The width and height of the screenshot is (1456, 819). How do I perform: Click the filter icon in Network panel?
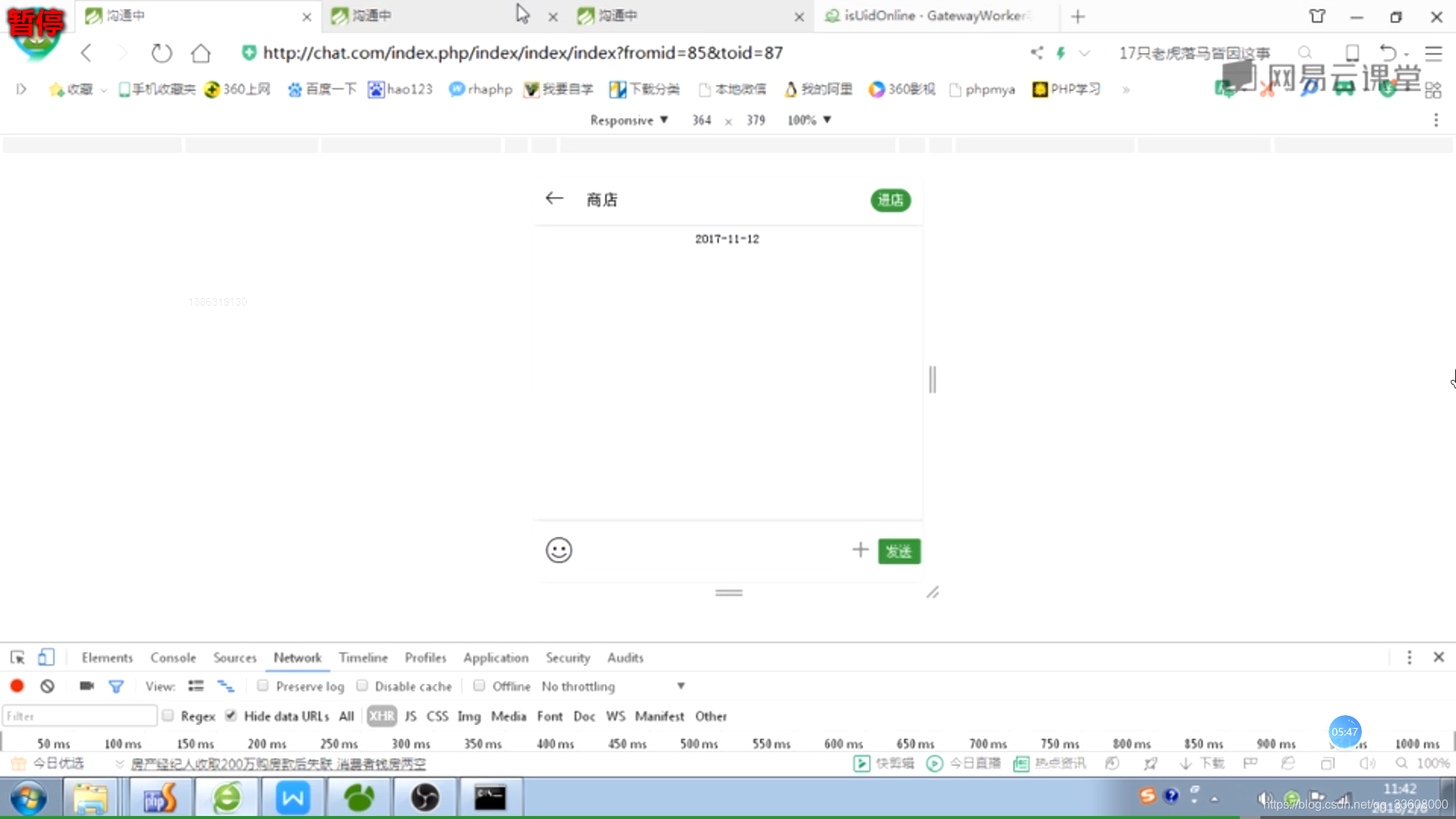point(115,685)
